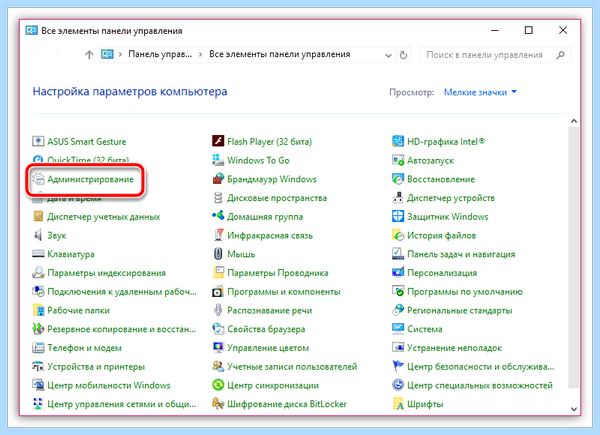The image size is (600, 435).
Task: Open Центр специальных возможностей link
Action: point(480,385)
